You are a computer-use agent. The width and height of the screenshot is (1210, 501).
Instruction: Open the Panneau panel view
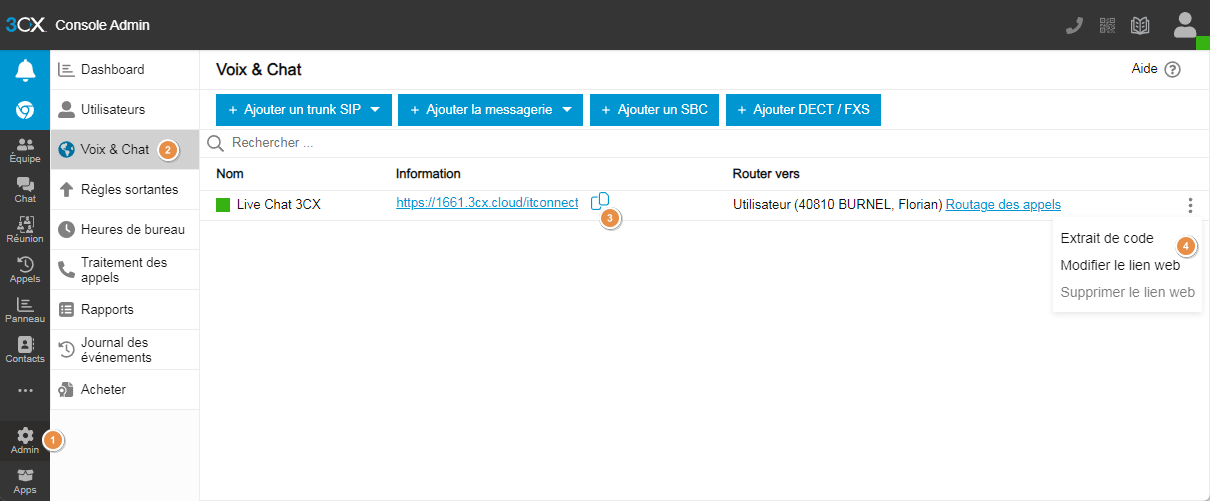pyautogui.click(x=25, y=310)
